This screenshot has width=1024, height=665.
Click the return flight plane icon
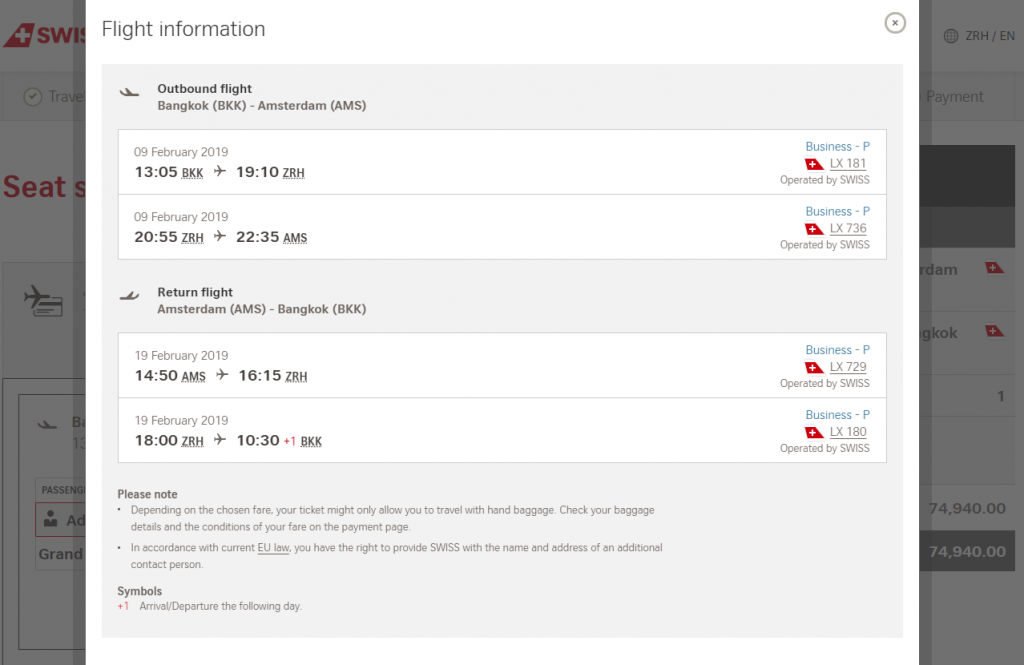pyautogui.click(x=129, y=296)
